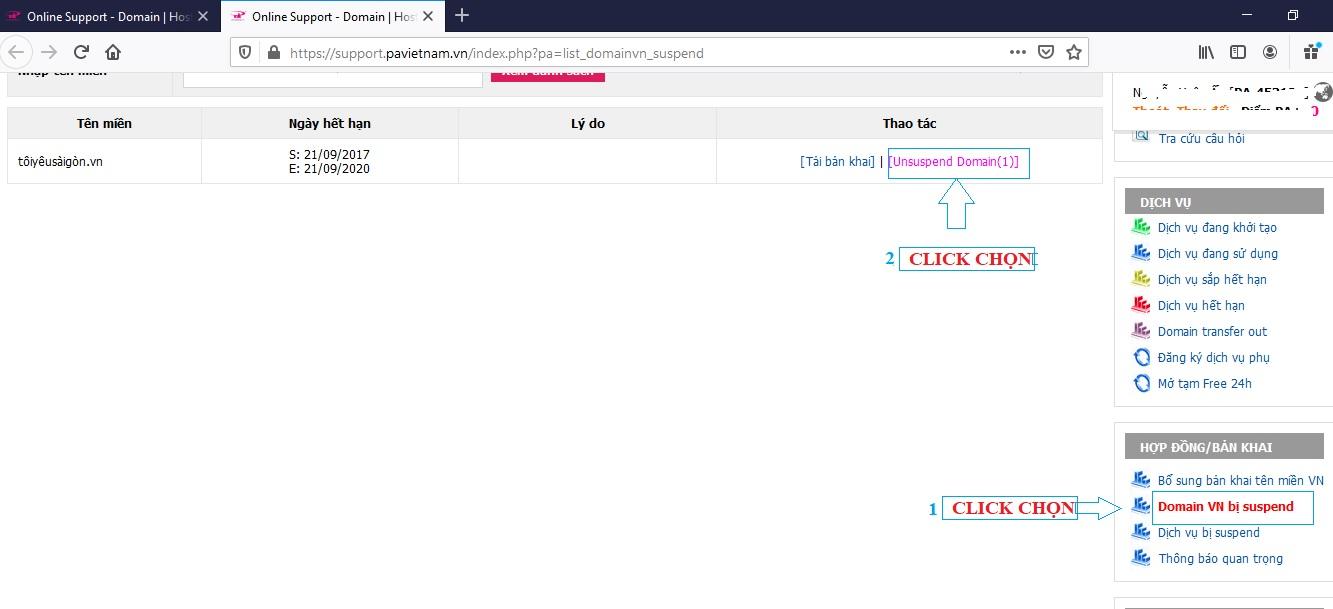Open Bổ sung bản khai tên miền VN

point(1241,480)
